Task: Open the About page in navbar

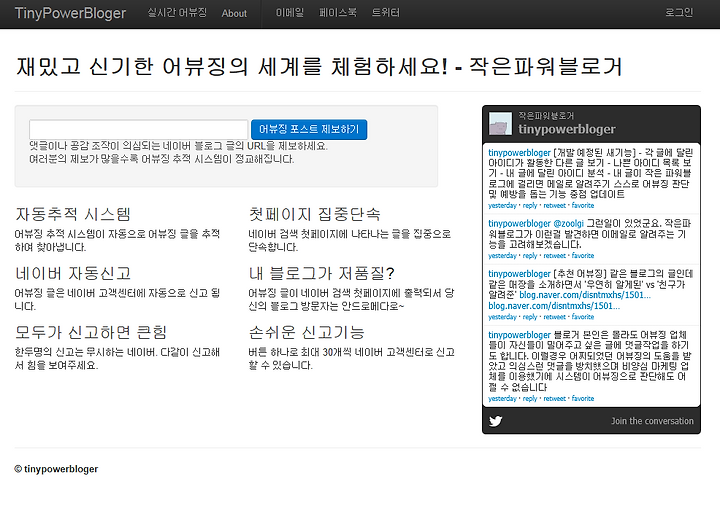Action: pos(234,14)
